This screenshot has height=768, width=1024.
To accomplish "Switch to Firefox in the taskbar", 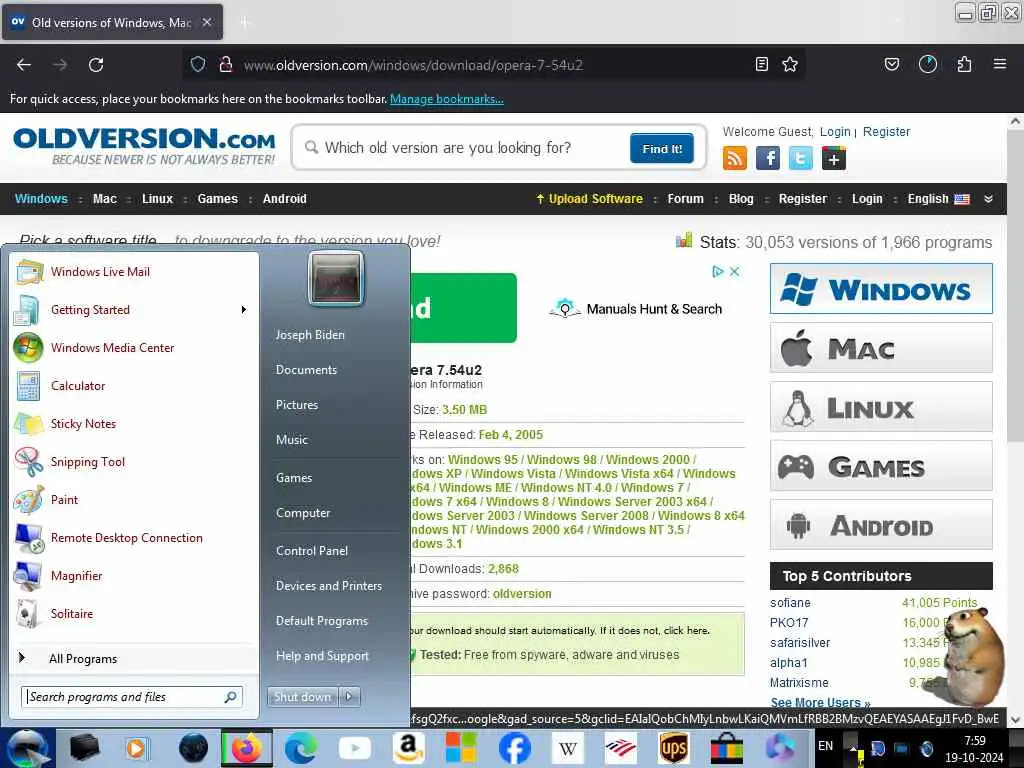I will 247,748.
